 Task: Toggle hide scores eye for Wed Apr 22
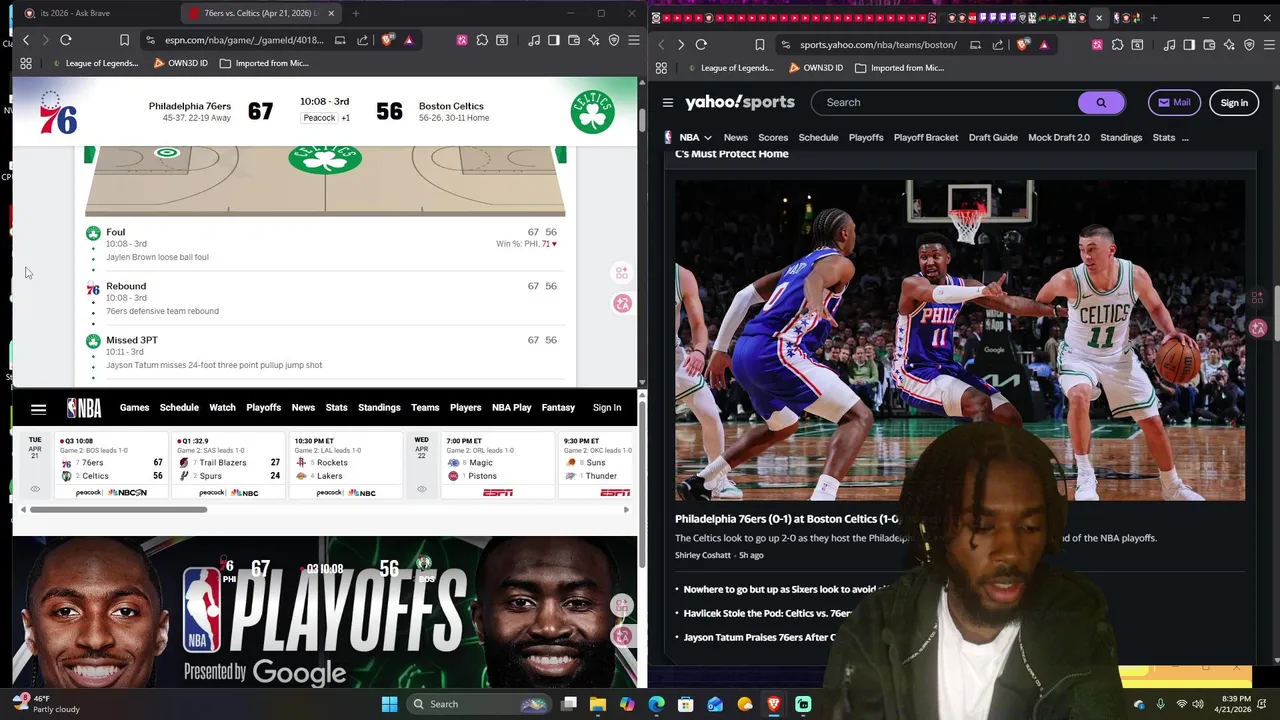(421, 489)
